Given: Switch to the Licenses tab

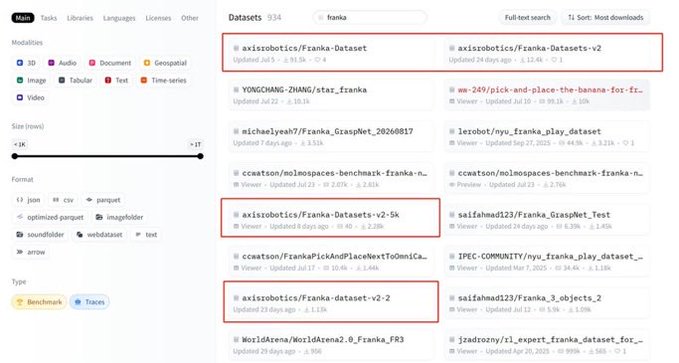Looking at the screenshot, I should click(x=158, y=18).
